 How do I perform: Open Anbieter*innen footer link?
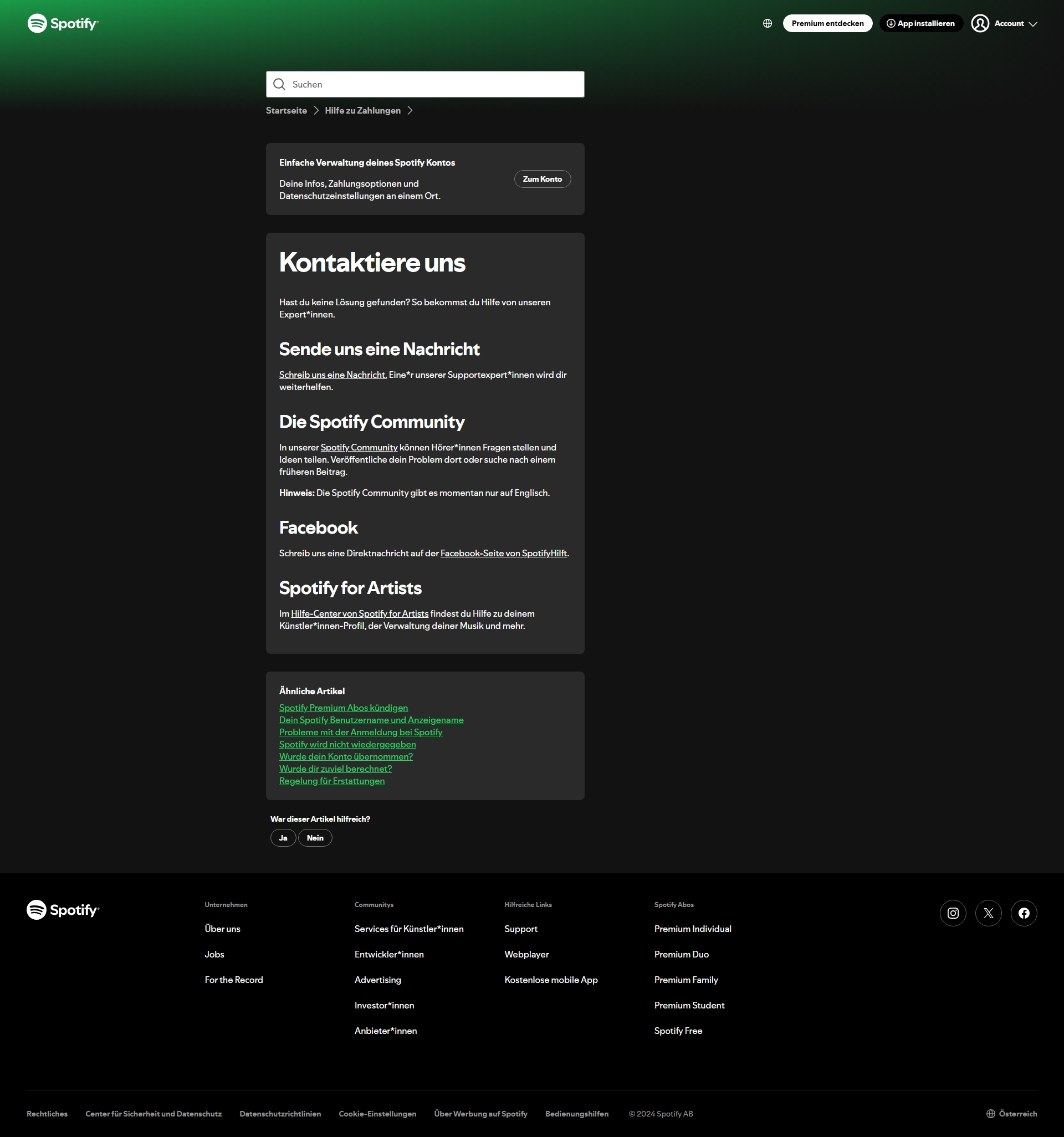[x=386, y=1031]
